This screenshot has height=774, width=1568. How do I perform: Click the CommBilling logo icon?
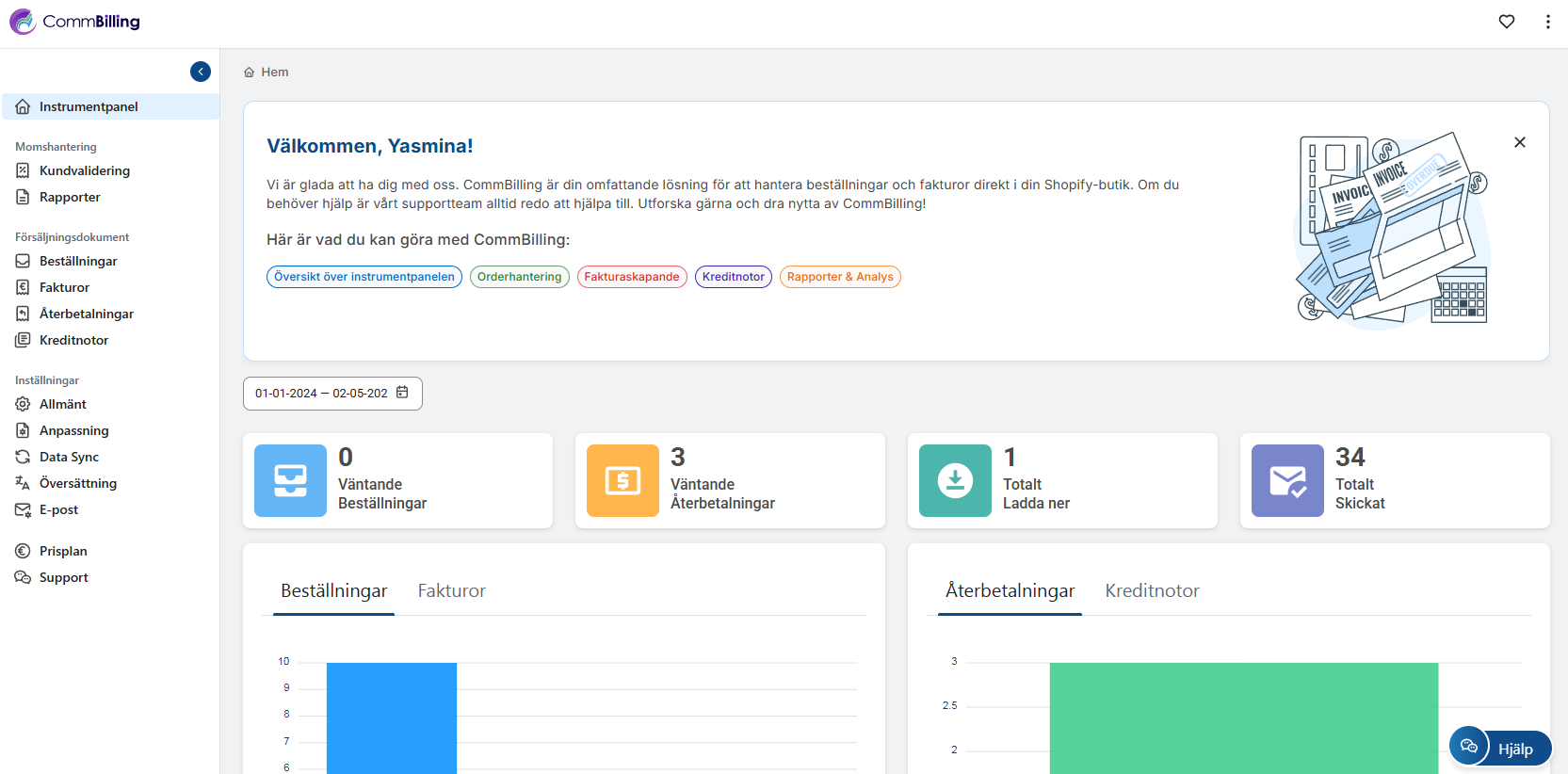23,22
